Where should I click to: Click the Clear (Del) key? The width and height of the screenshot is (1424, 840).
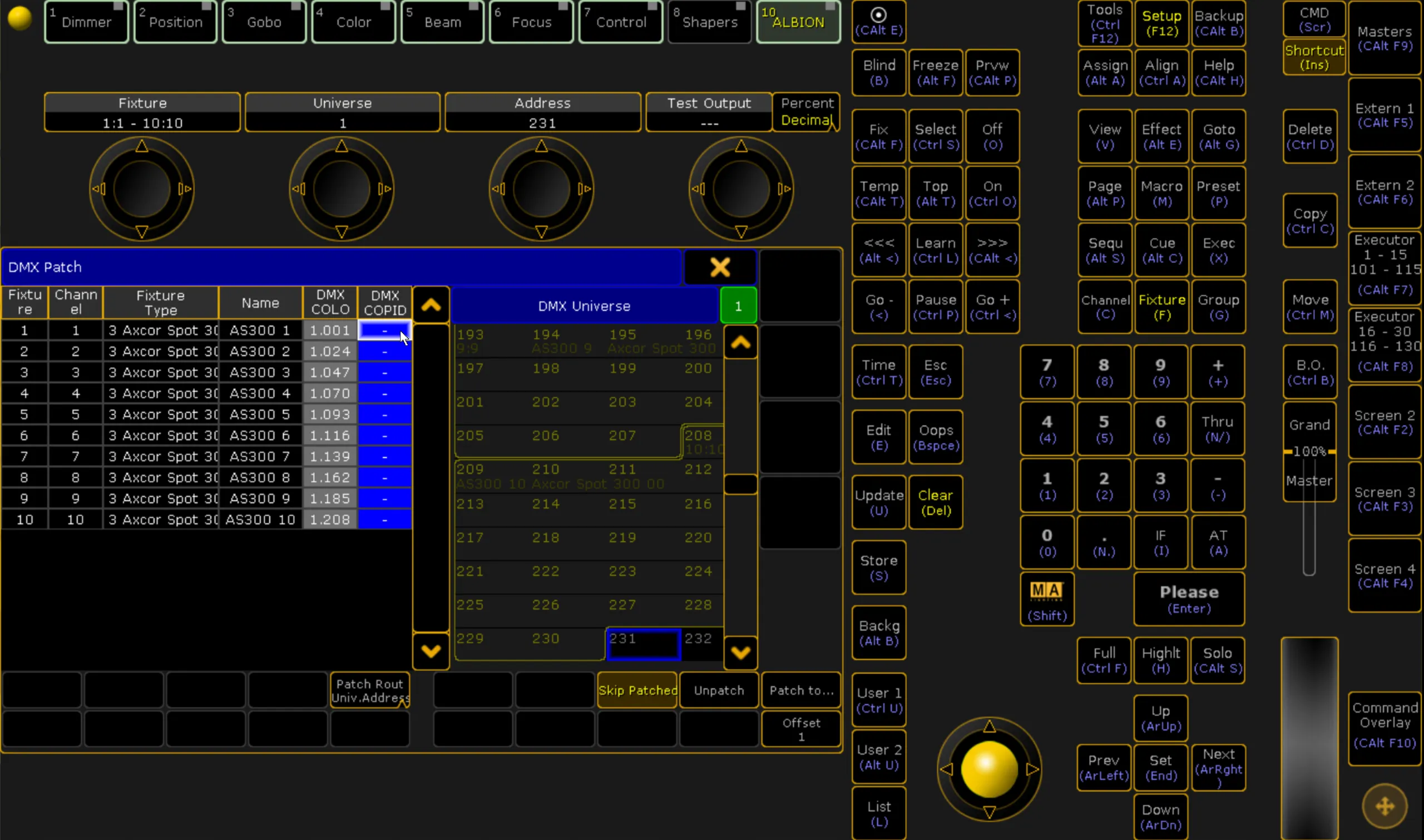coord(936,503)
